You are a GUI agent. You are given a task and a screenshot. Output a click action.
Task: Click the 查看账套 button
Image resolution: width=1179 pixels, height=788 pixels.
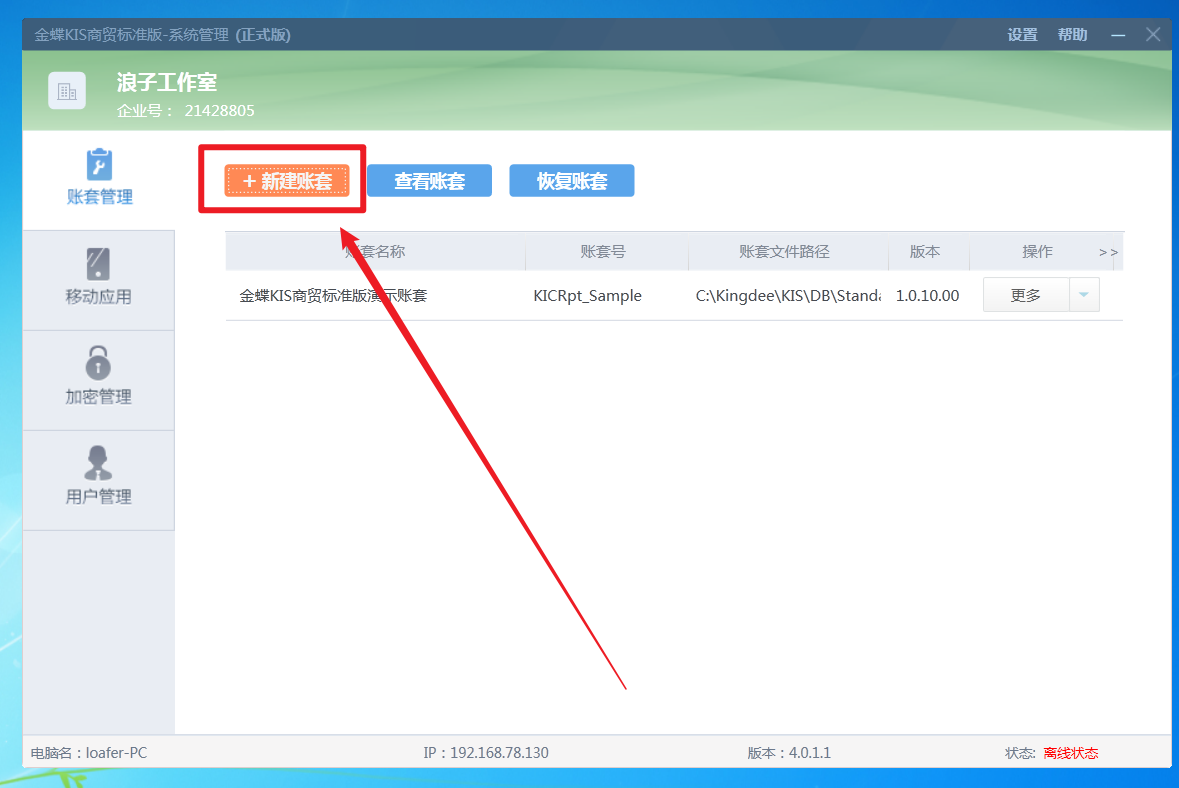coord(429,180)
